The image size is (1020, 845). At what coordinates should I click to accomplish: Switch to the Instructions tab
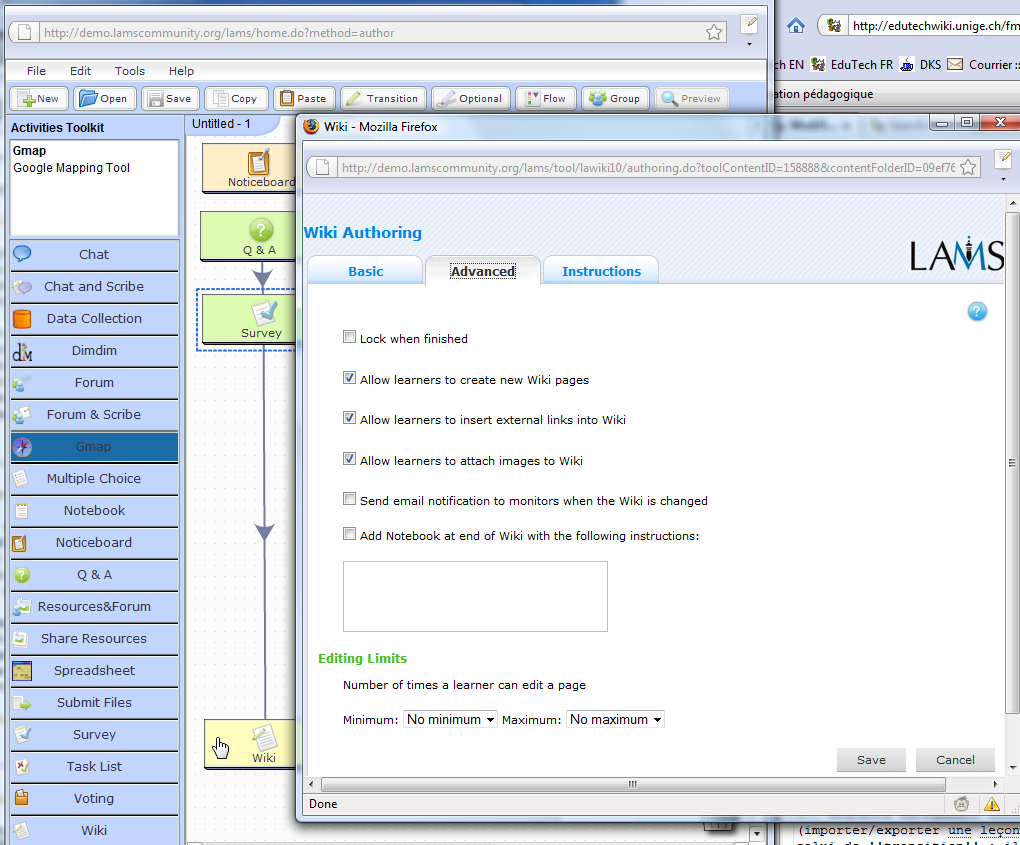tap(601, 271)
